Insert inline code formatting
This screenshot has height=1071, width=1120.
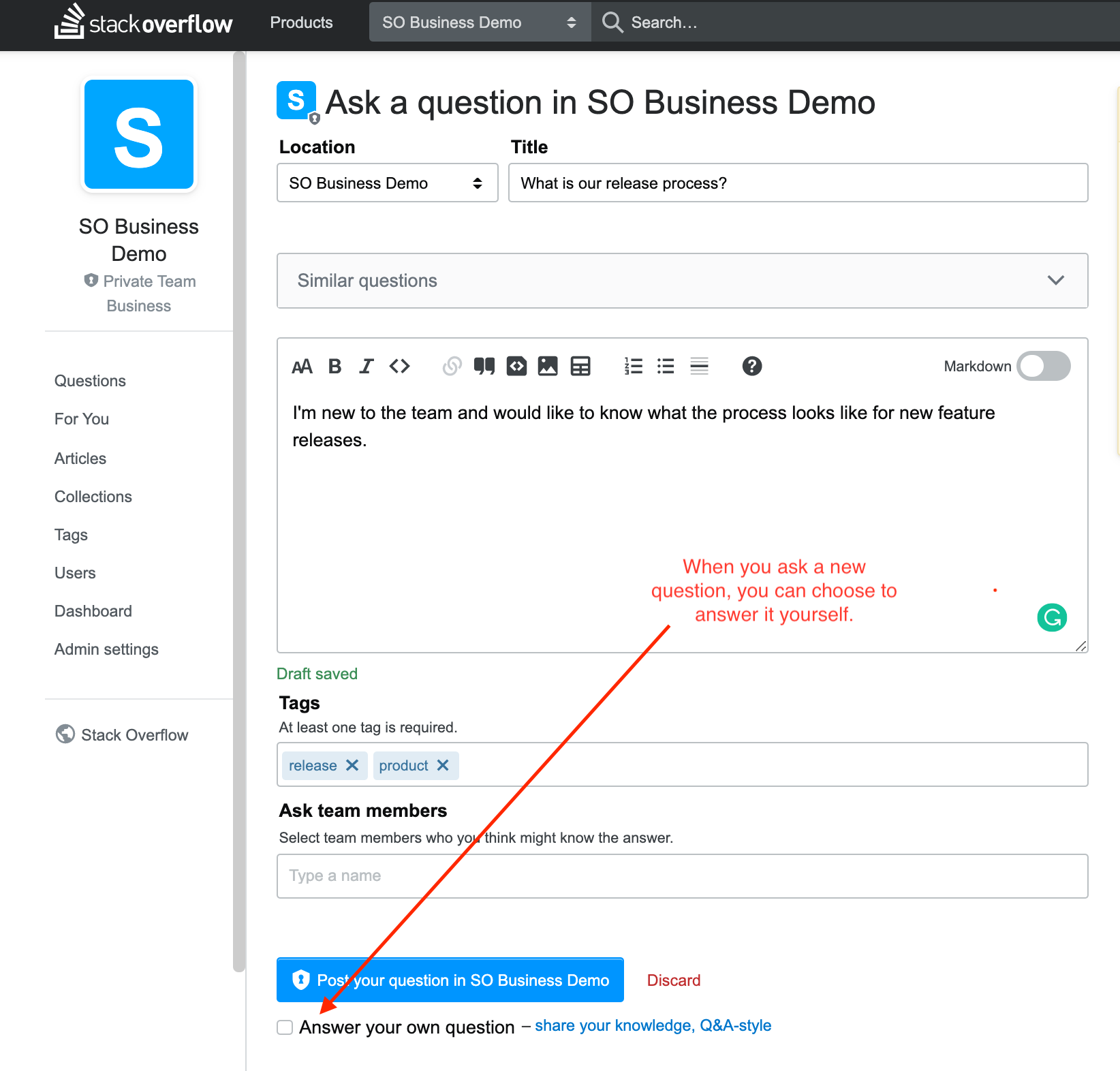399,367
